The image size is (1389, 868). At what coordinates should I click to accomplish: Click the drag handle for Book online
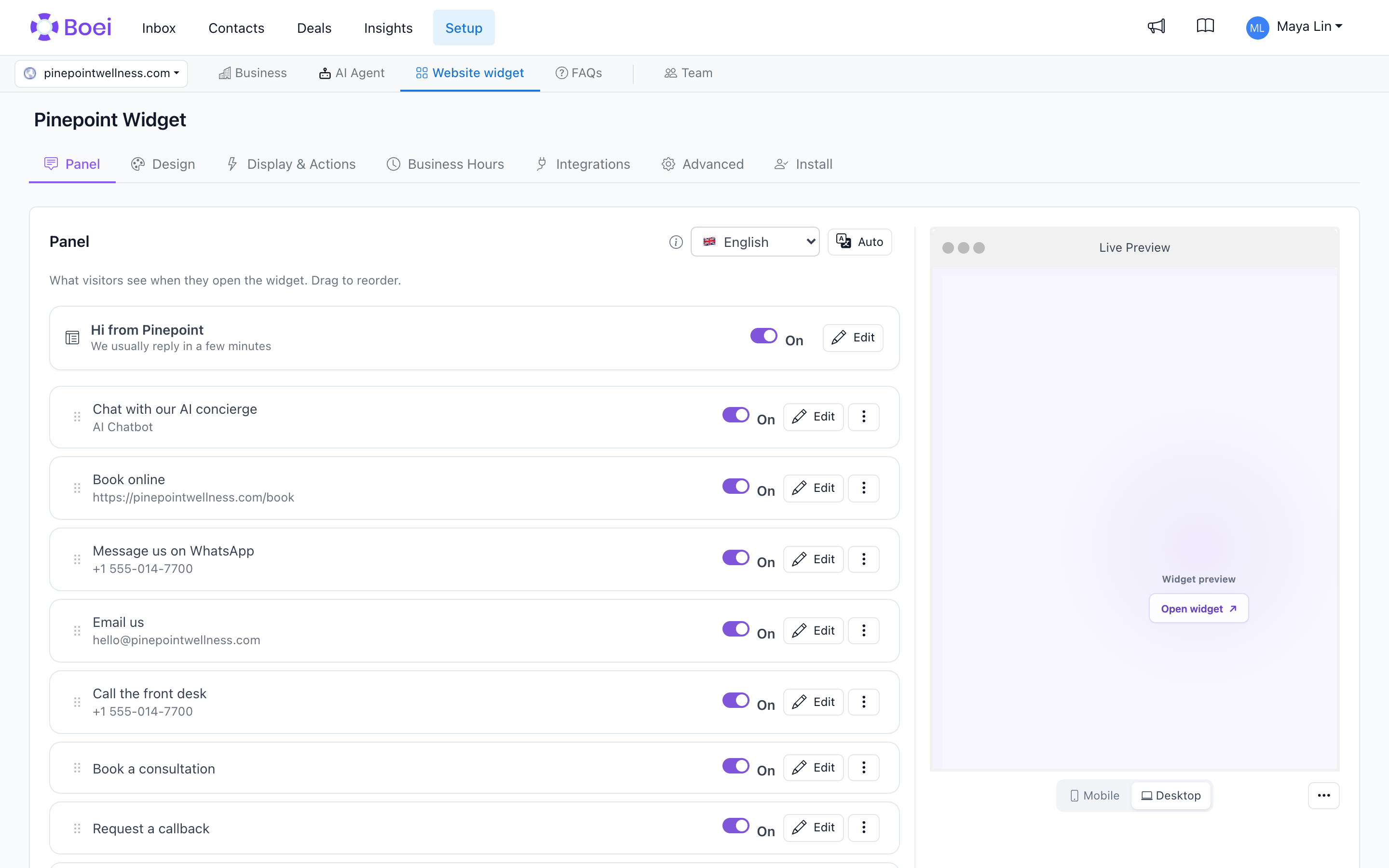click(77, 488)
